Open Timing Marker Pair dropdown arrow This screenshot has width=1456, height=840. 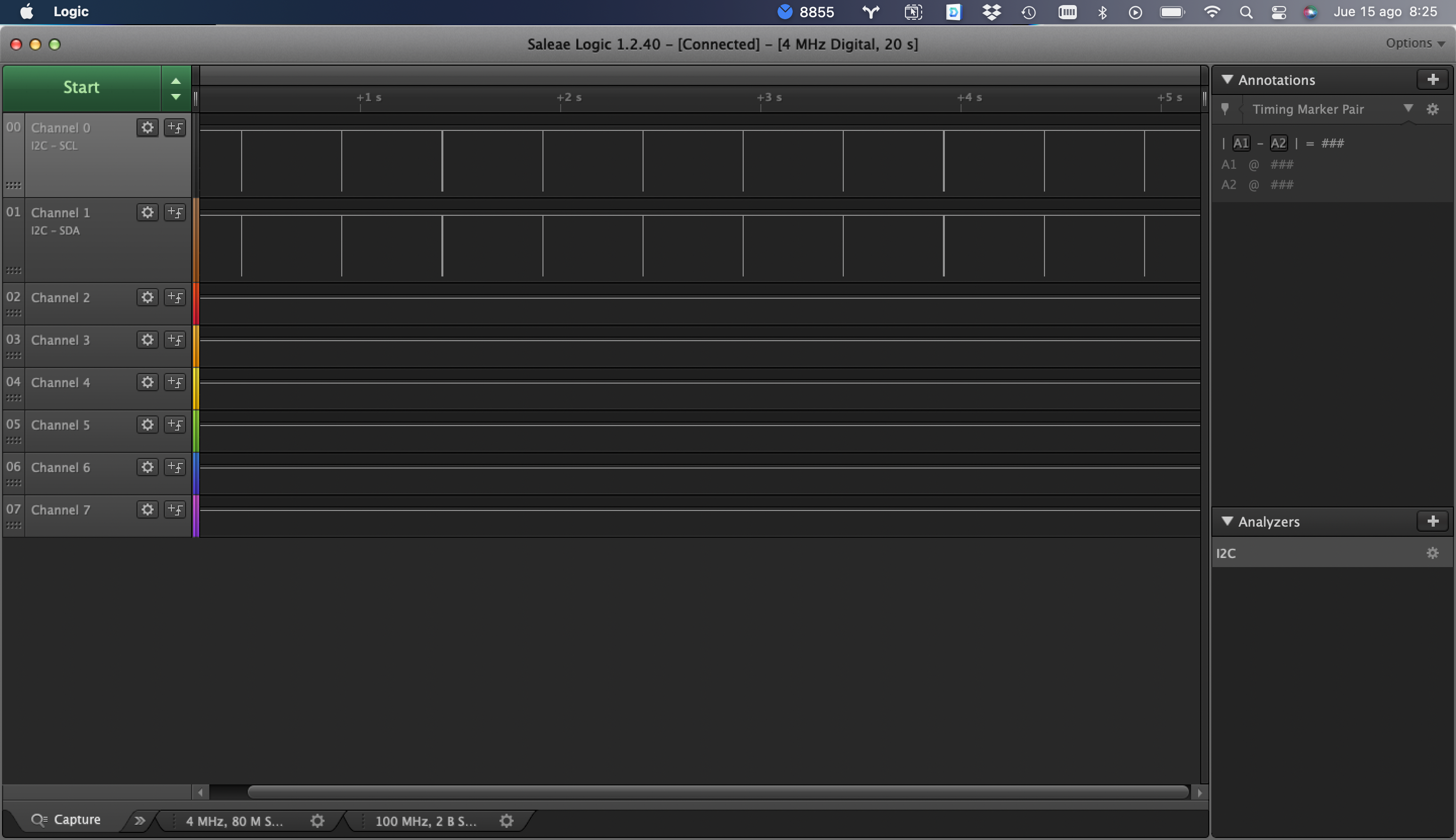point(1408,109)
